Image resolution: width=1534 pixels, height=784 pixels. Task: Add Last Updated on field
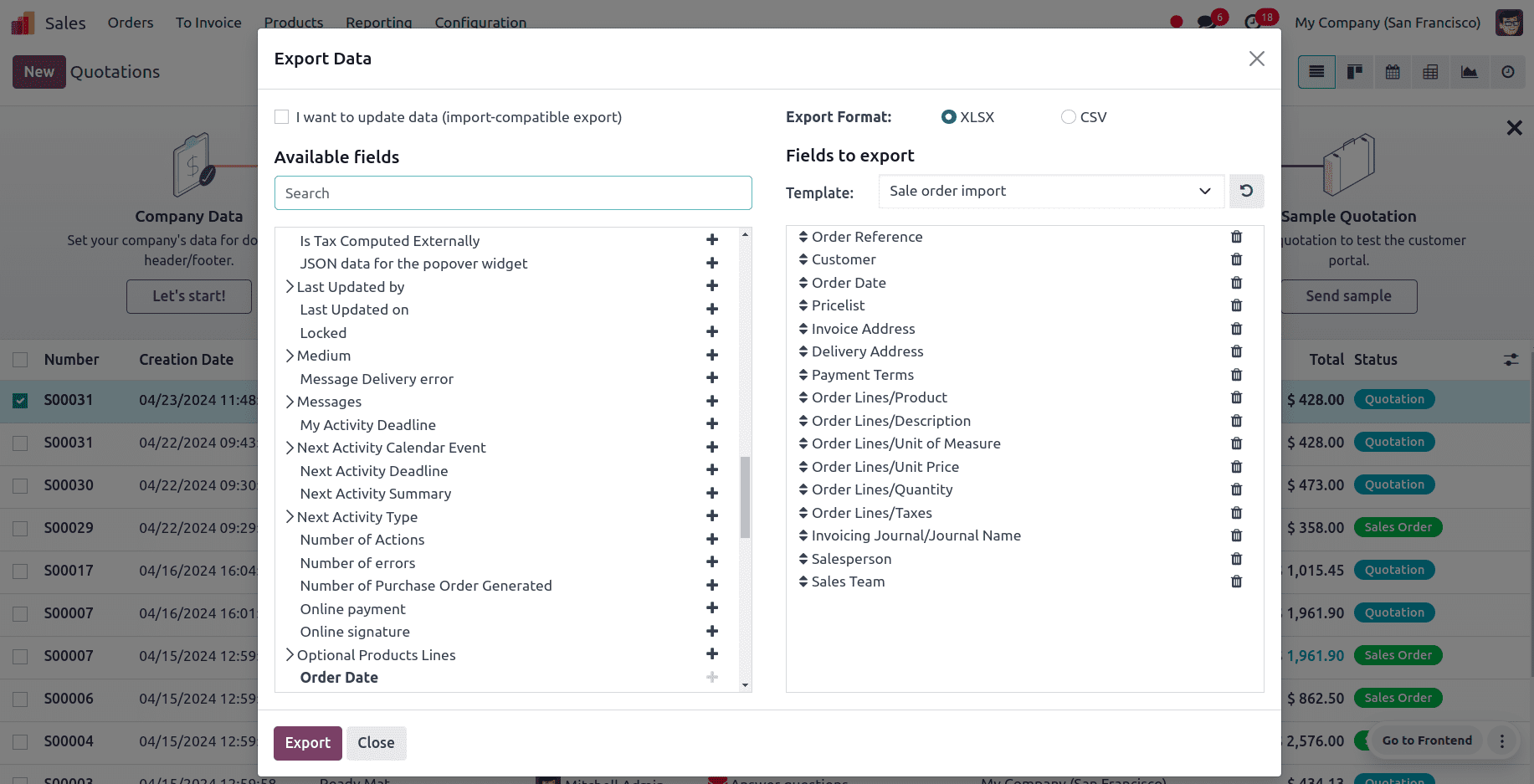[712, 309]
